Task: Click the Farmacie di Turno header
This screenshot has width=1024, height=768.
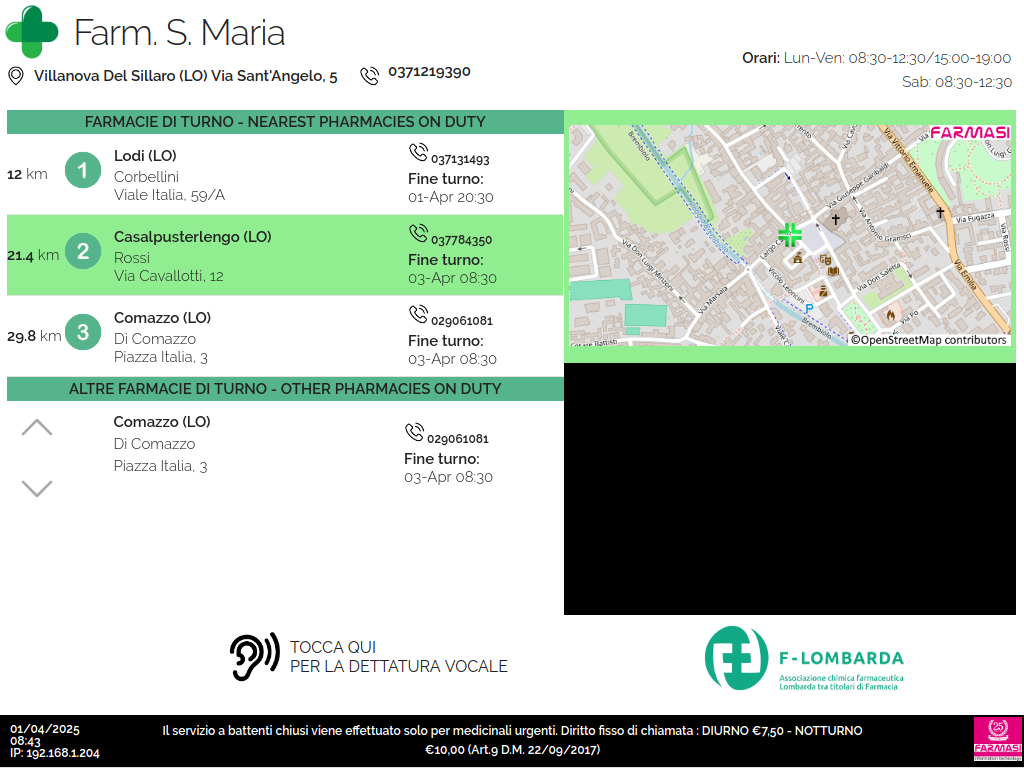Action: 285,122
